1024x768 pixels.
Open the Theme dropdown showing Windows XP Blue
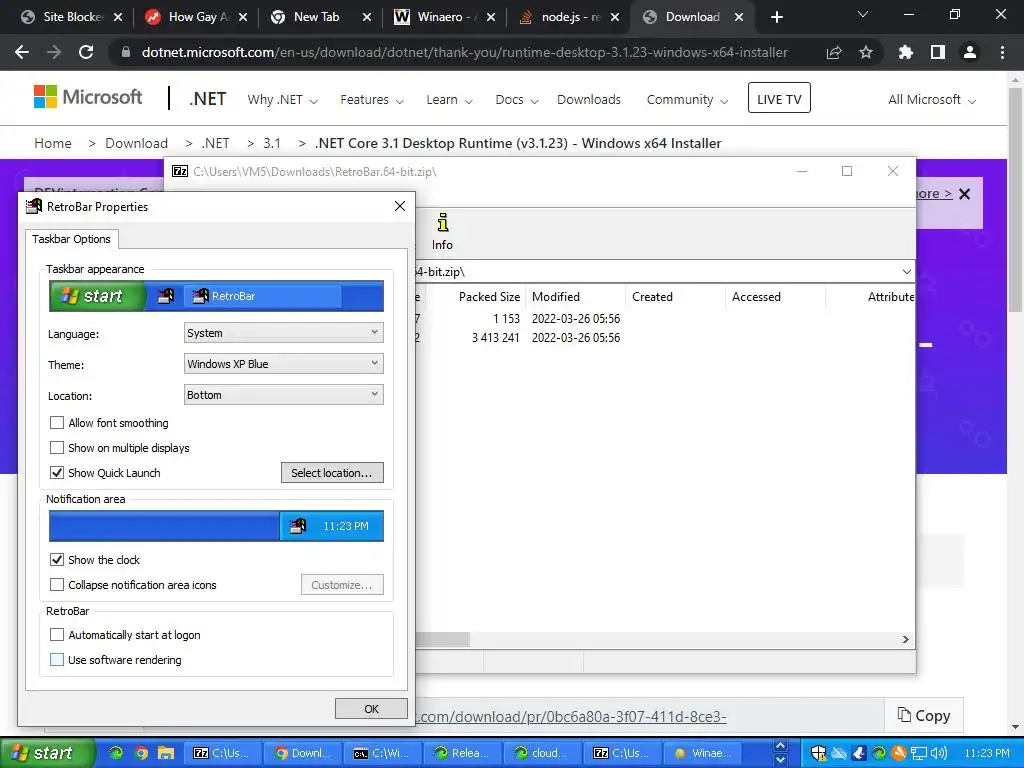pos(283,364)
